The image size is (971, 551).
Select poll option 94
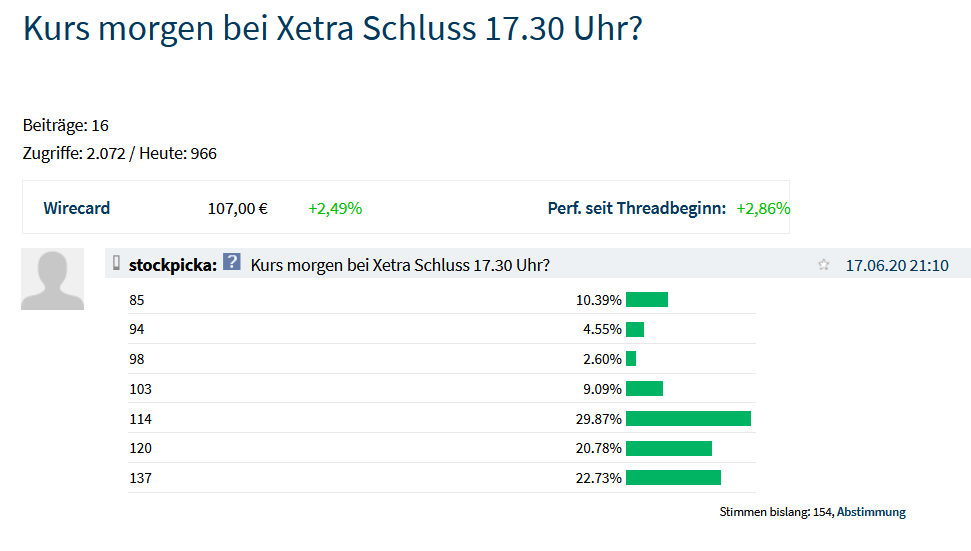point(138,329)
